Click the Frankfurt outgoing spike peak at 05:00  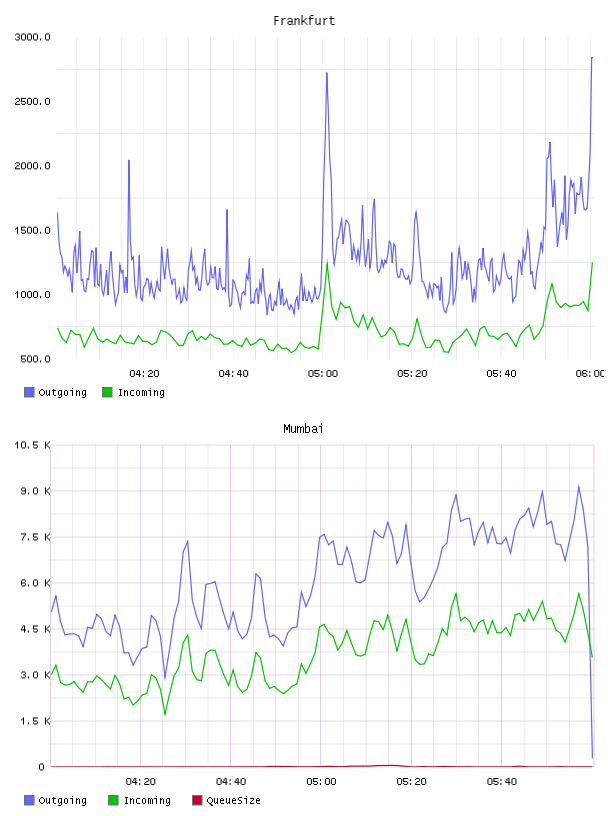point(327,73)
